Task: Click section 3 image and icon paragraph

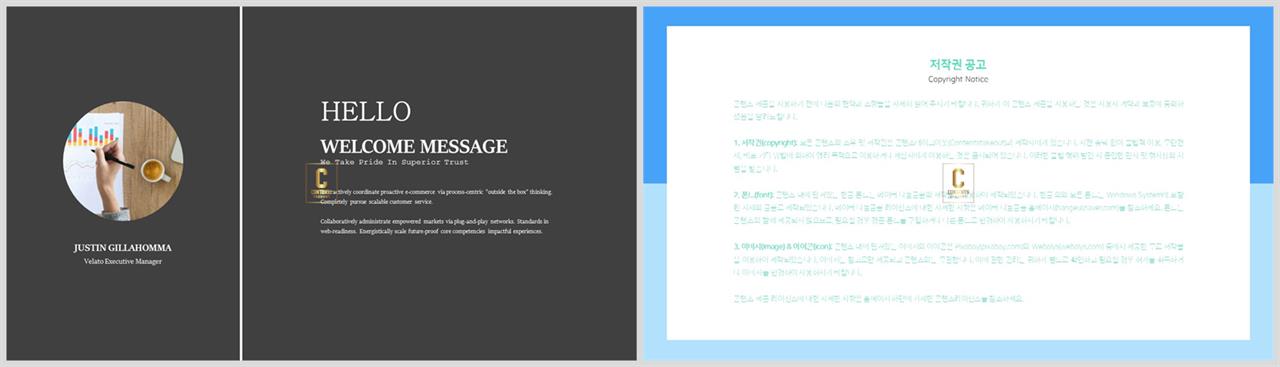Action: [958, 259]
